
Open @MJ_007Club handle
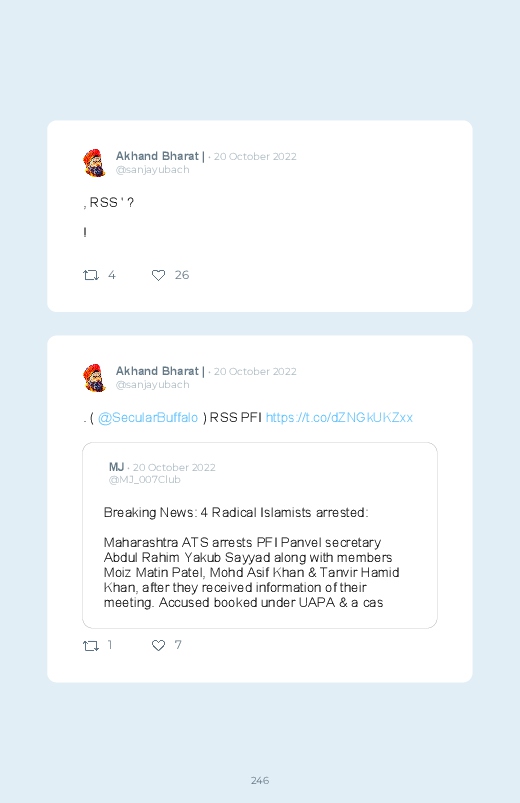tap(144, 480)
